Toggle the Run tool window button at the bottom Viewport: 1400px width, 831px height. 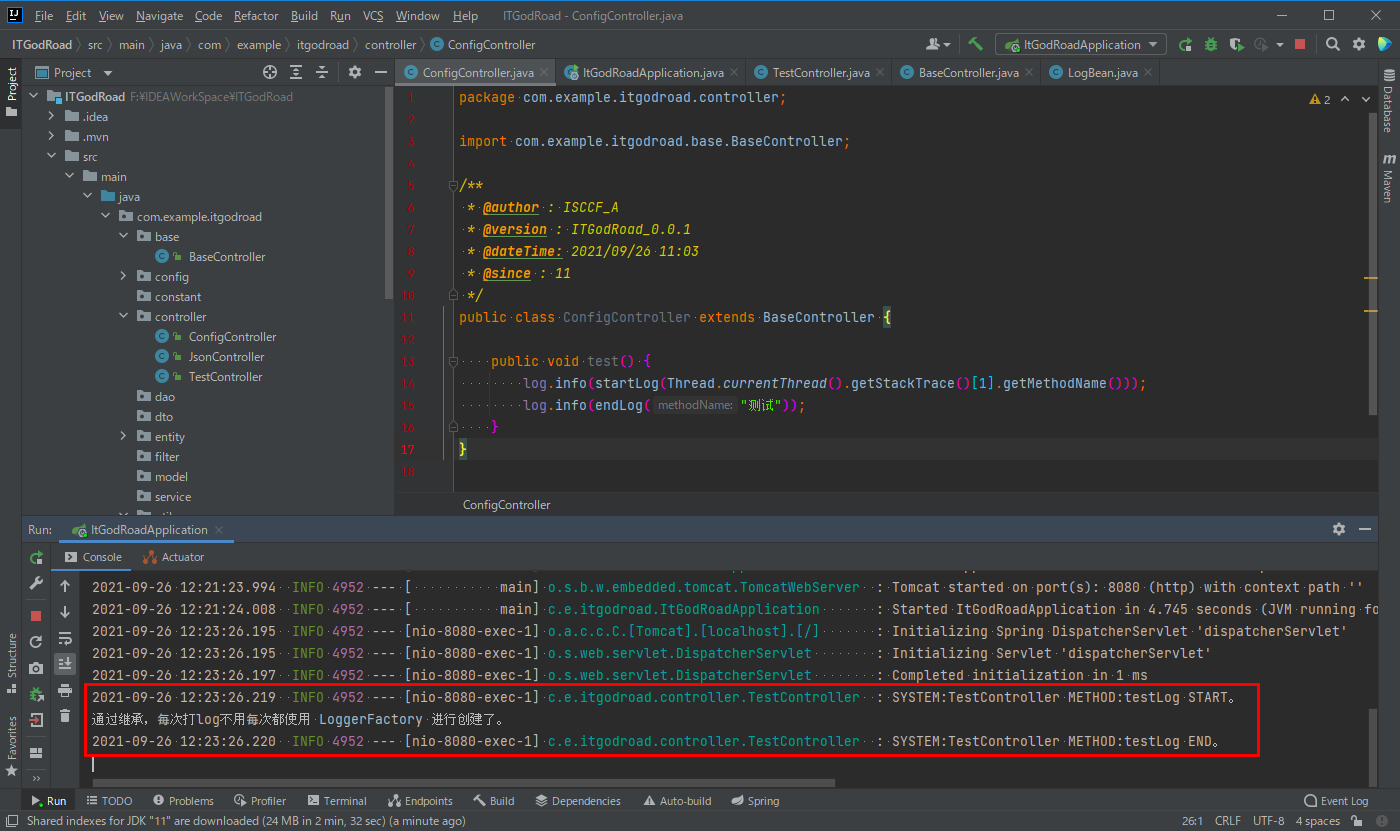click(x=48, y=800)
